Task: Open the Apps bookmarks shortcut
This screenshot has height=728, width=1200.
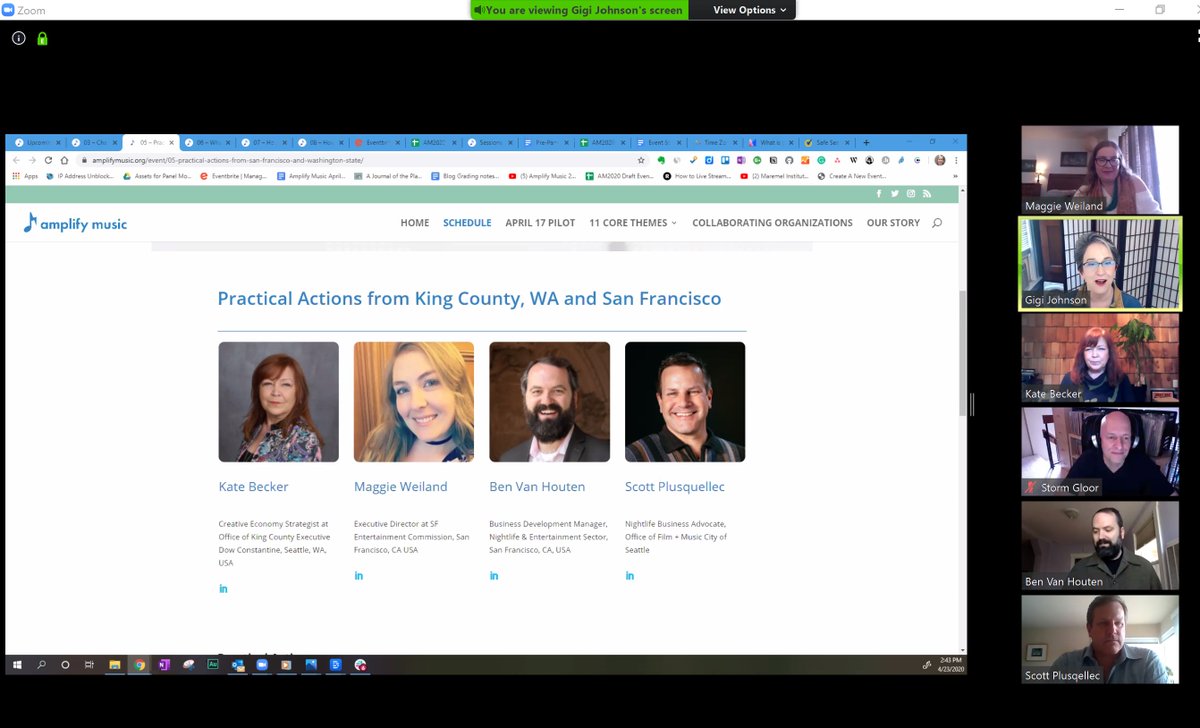Action: point(25,176)
